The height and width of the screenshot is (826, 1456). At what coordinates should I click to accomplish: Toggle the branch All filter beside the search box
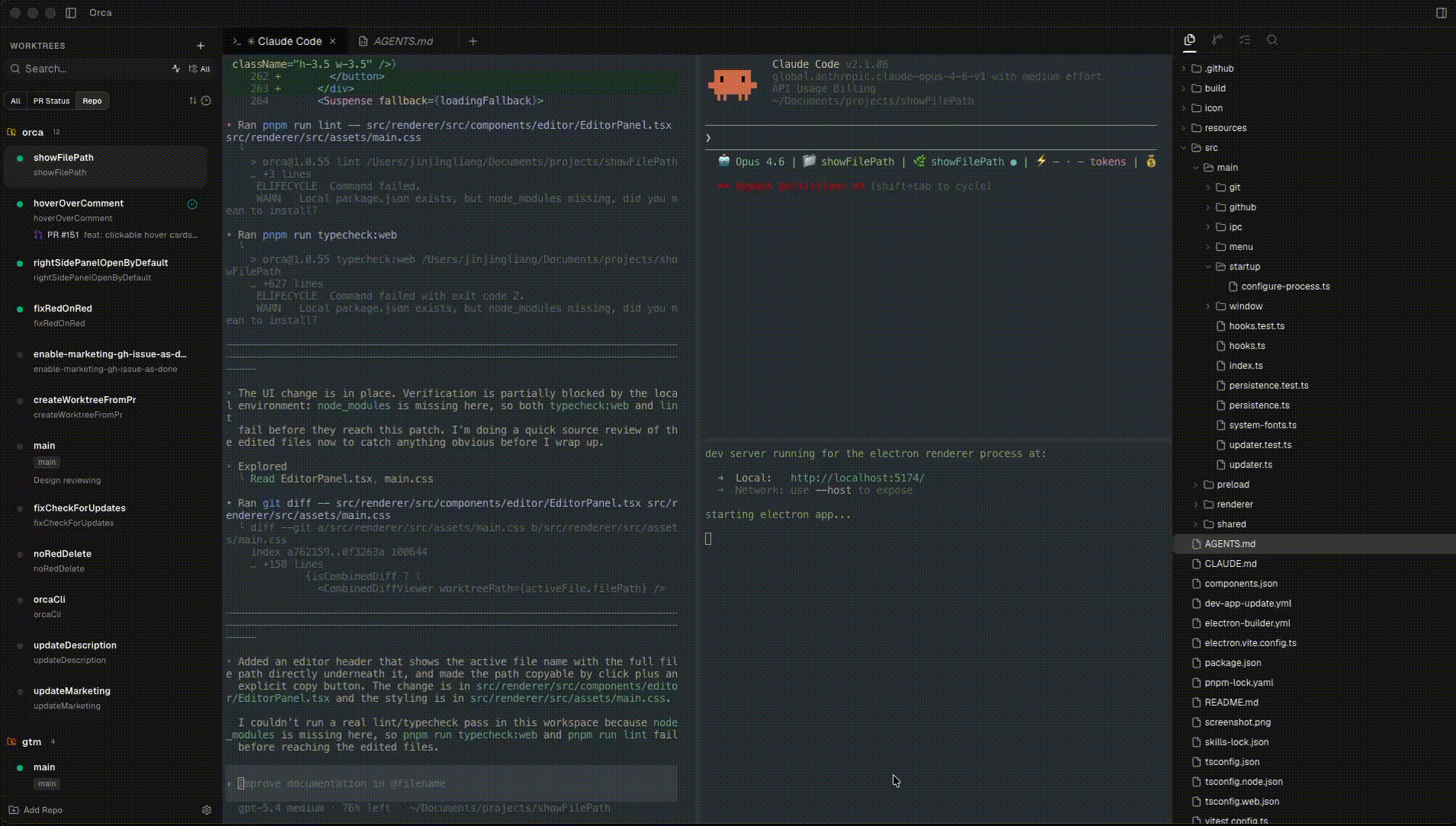point(200,69)
